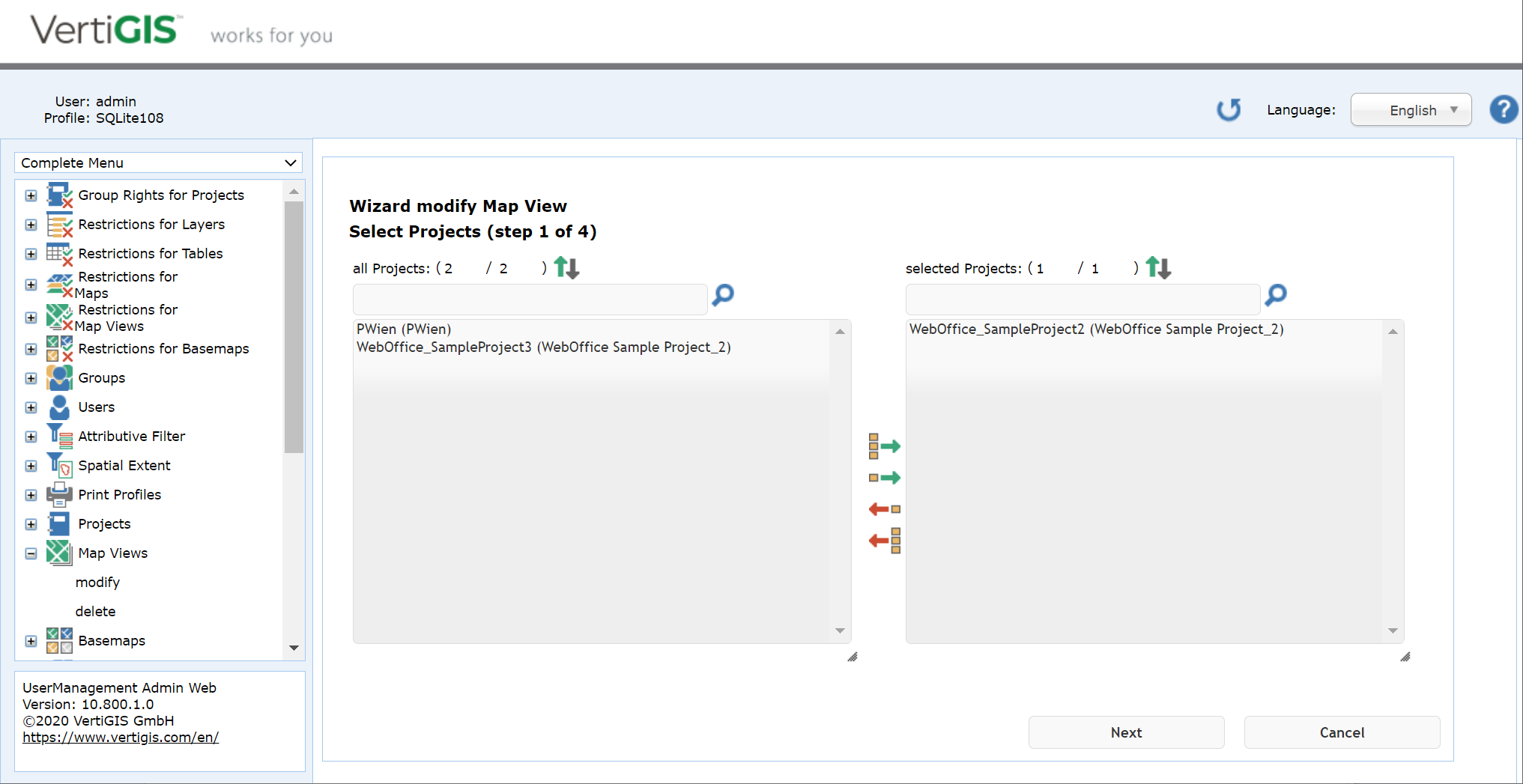Click the sort arrows beside selected Projects count
1523x784 pixels.
(x=1157, y=267)
